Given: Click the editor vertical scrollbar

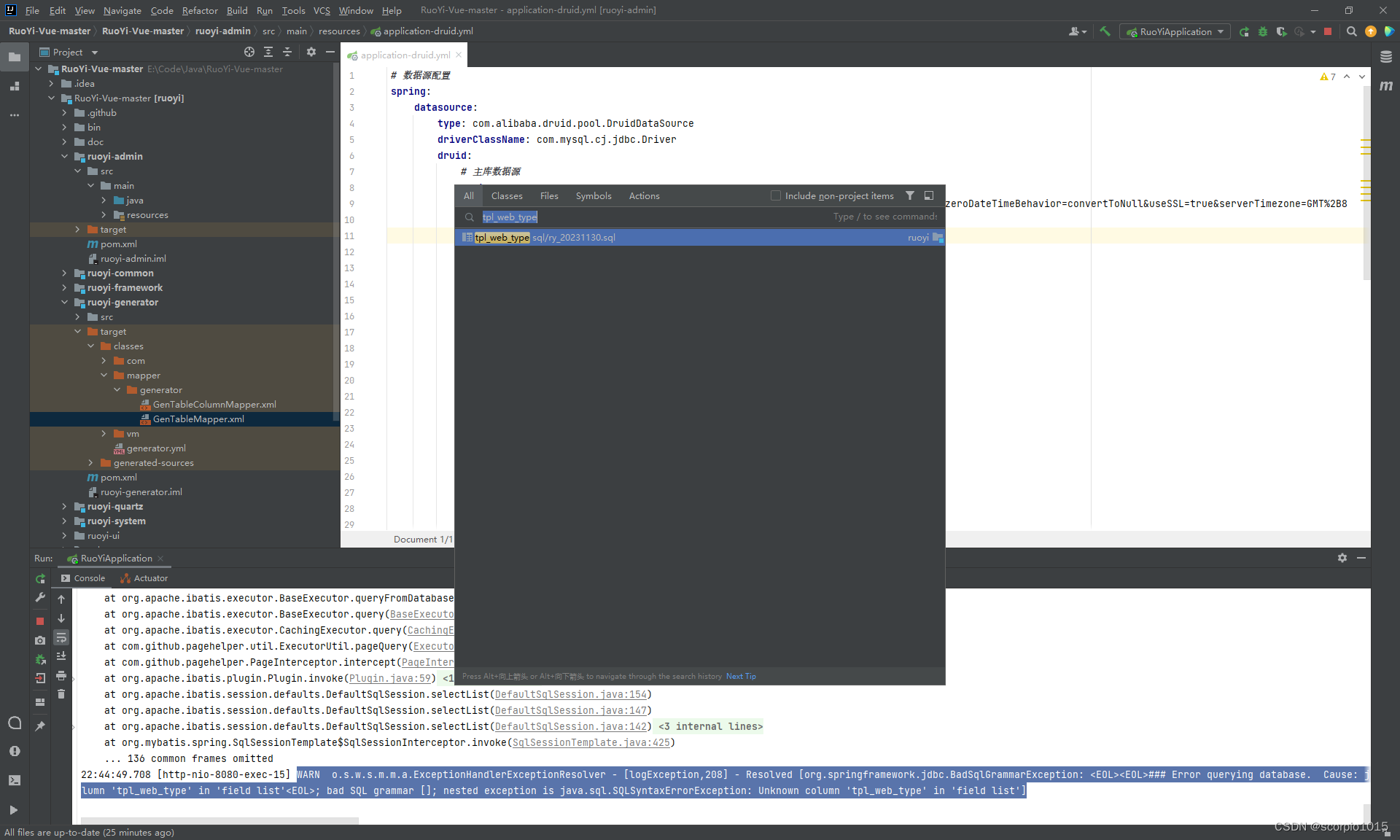Looking at the screenshot, I should tap(1366, 182).
